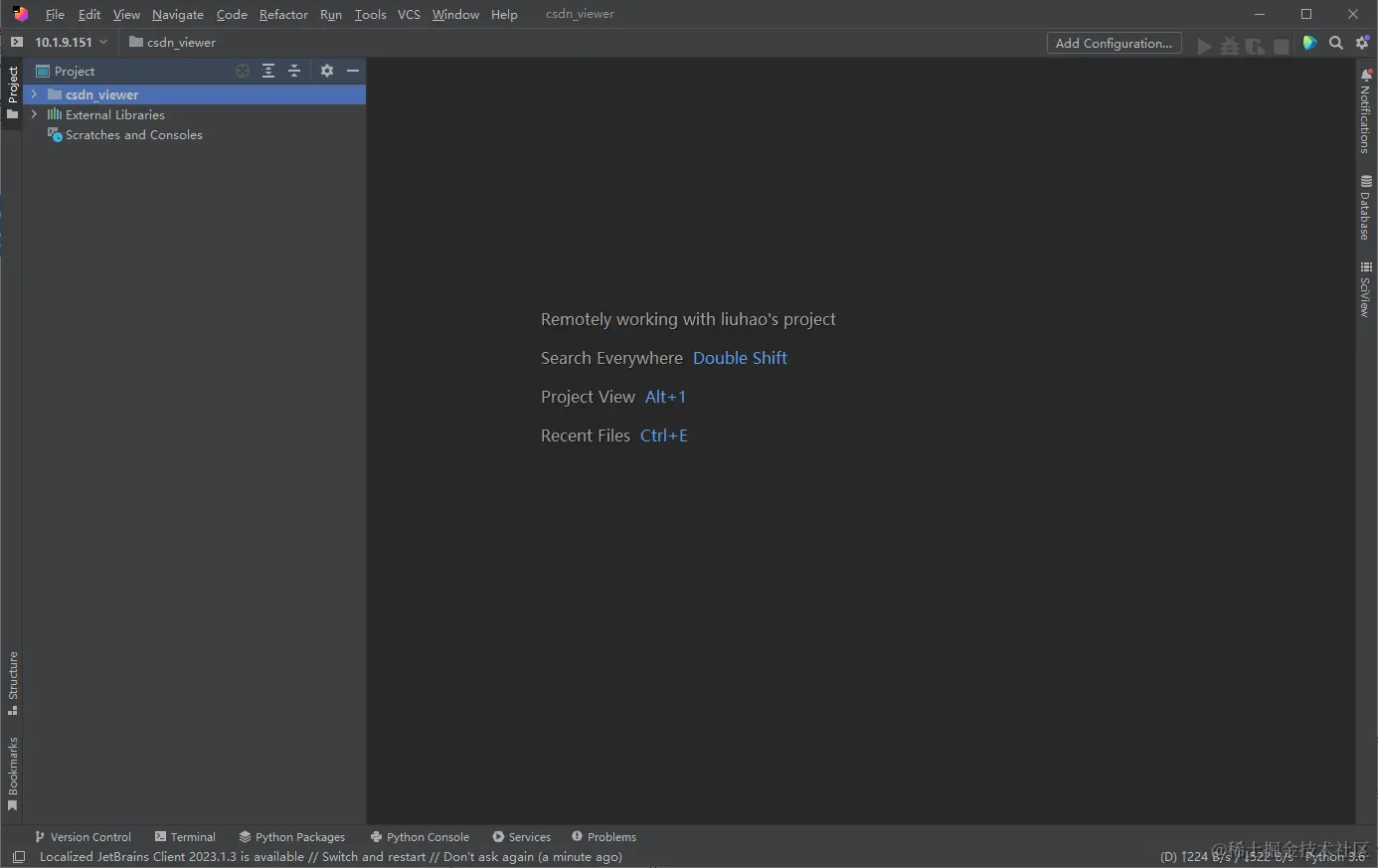Viewport: 1378px width, 868px height.
Task: Open the Structure side tab
Action: coord(12,684)
